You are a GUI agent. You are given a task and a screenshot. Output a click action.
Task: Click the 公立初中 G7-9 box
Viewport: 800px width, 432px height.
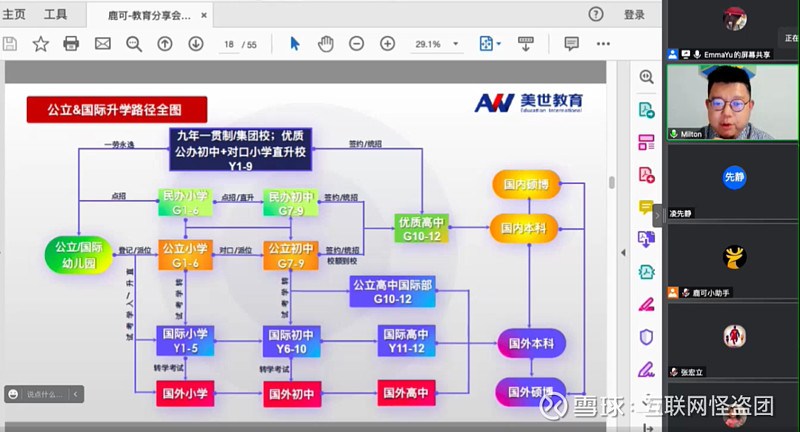[291, 256]
